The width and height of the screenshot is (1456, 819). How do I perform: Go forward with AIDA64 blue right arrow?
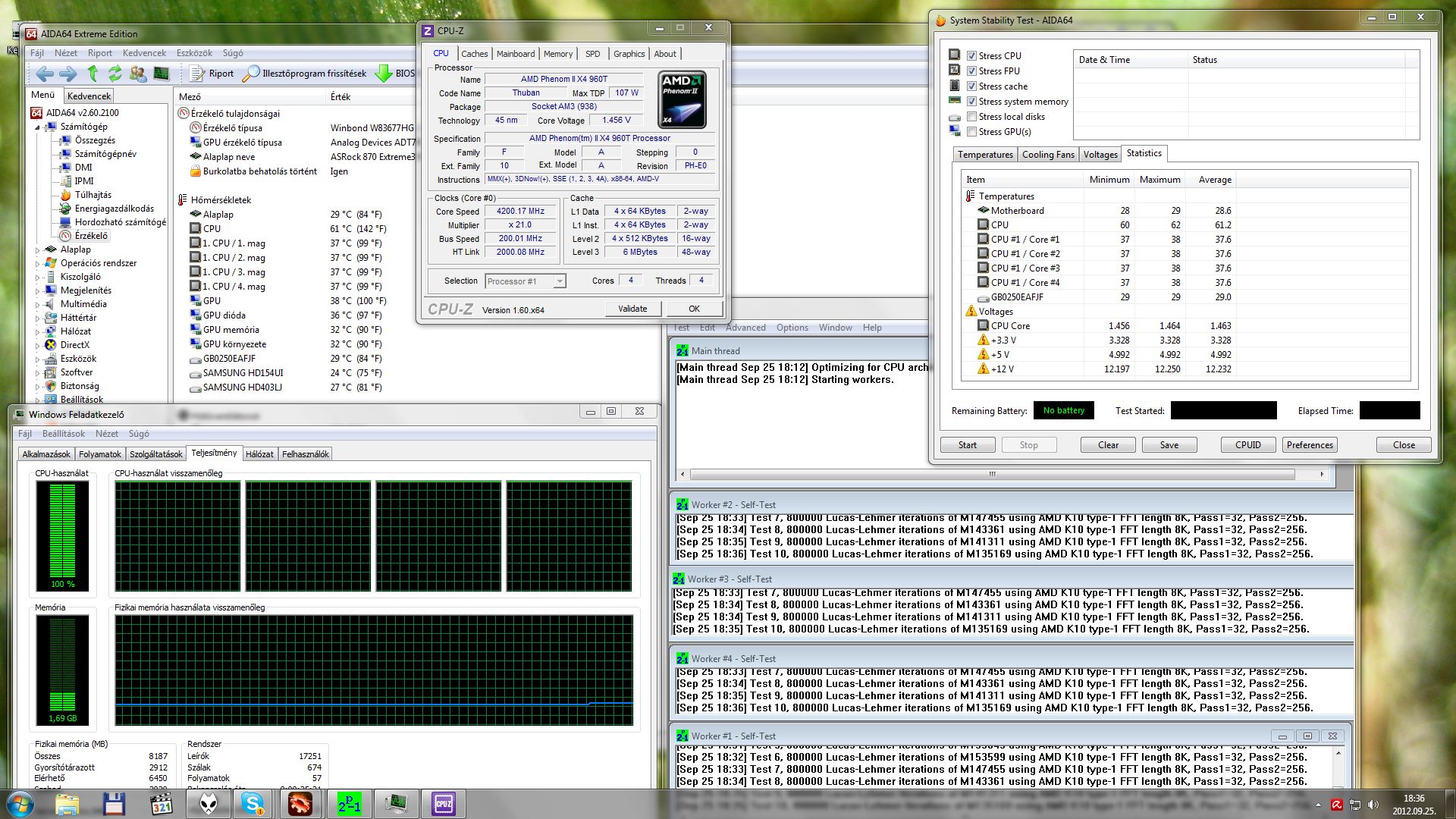click(x=68, y=74)
